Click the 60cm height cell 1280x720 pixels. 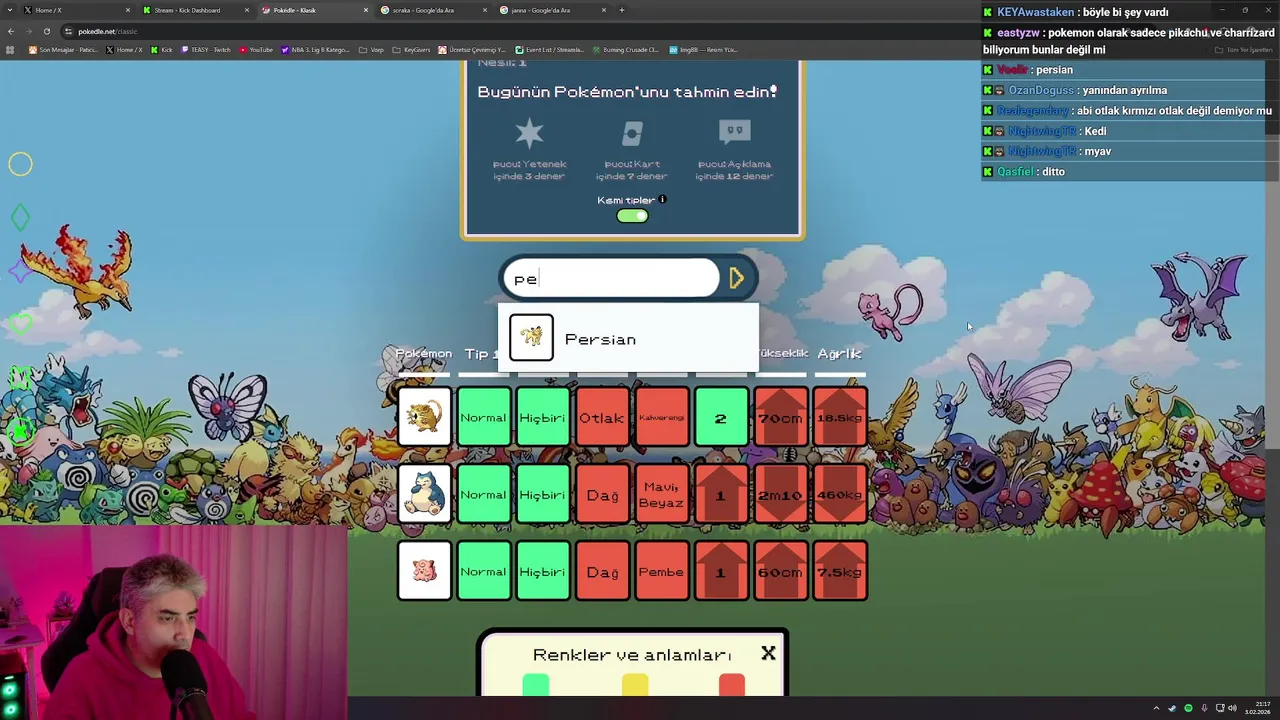click(x=781, y=571)
